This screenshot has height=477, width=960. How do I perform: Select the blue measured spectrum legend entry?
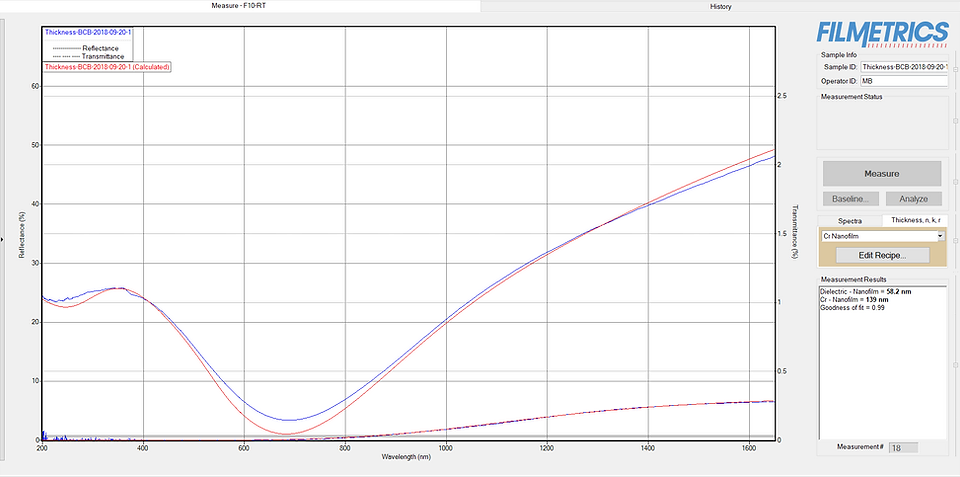click(x=88, y=32)
